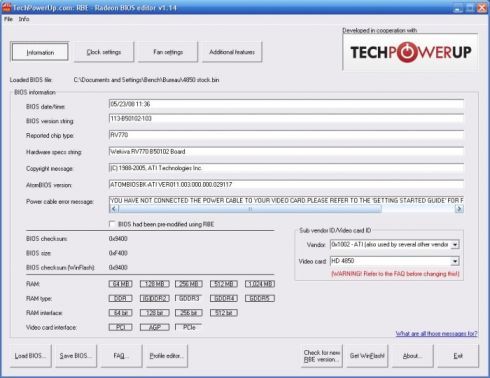
Task: Click the Get WinFlash button
Action: (x=367, y=356)
